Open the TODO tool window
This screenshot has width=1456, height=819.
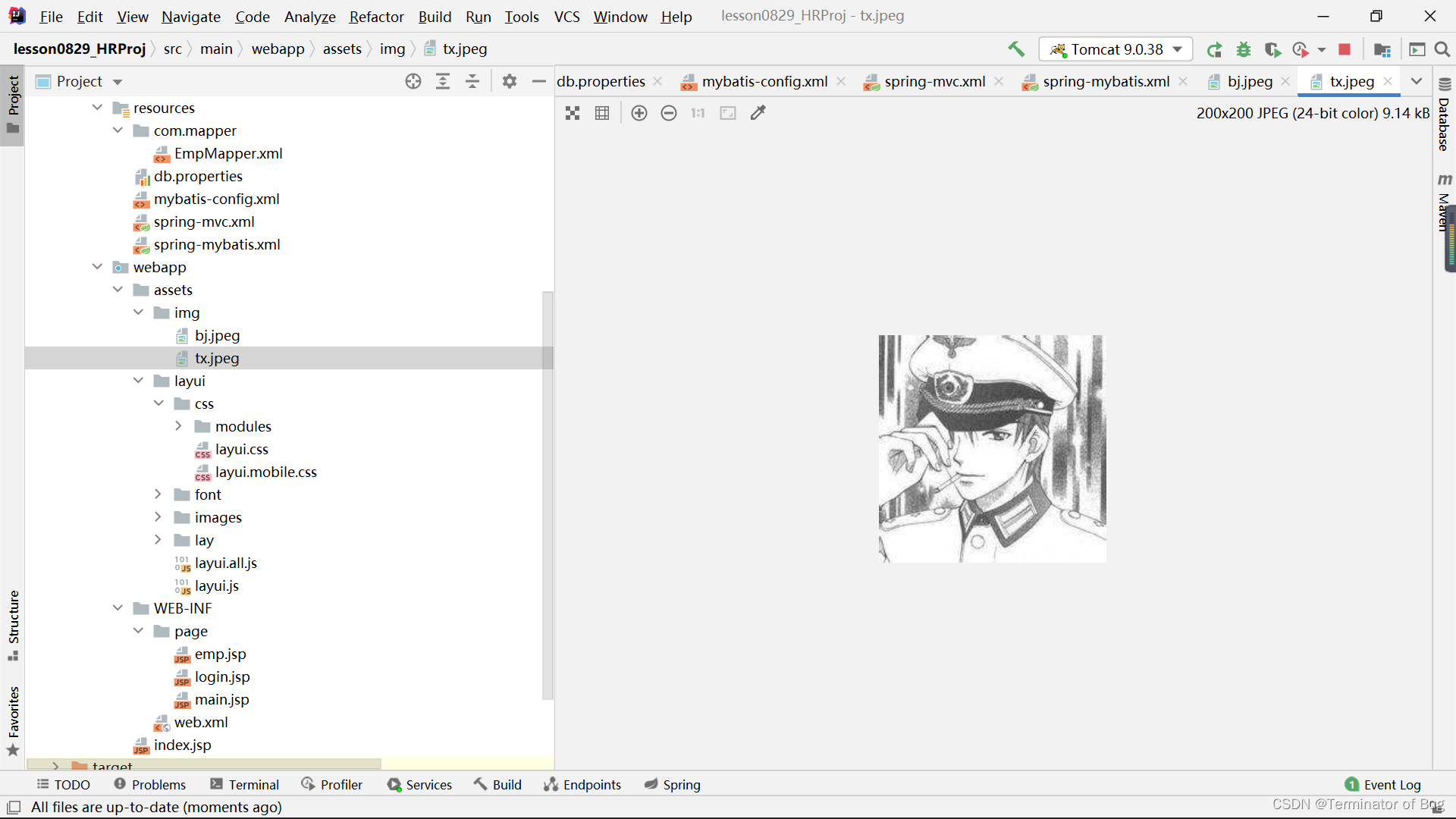[x=64, y=784]
